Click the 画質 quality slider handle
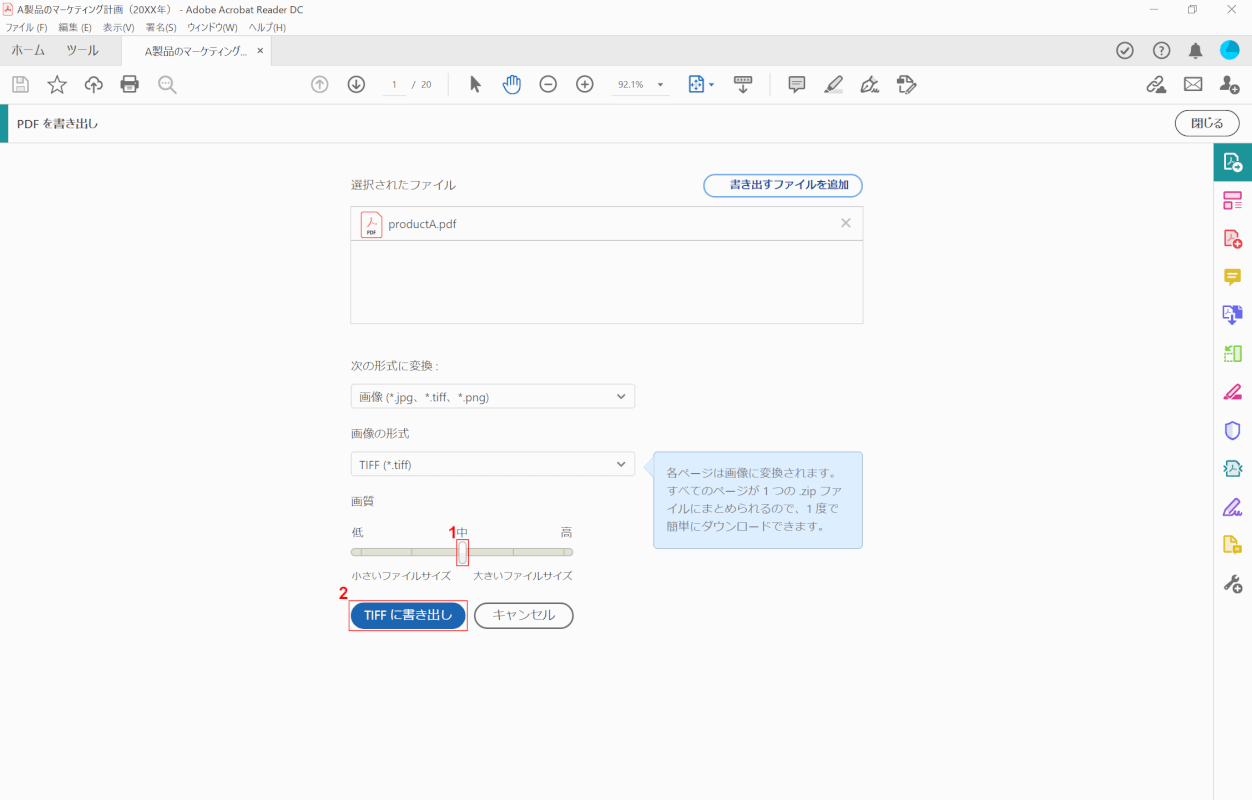The image size is (1252, 800). click(462, 552)
